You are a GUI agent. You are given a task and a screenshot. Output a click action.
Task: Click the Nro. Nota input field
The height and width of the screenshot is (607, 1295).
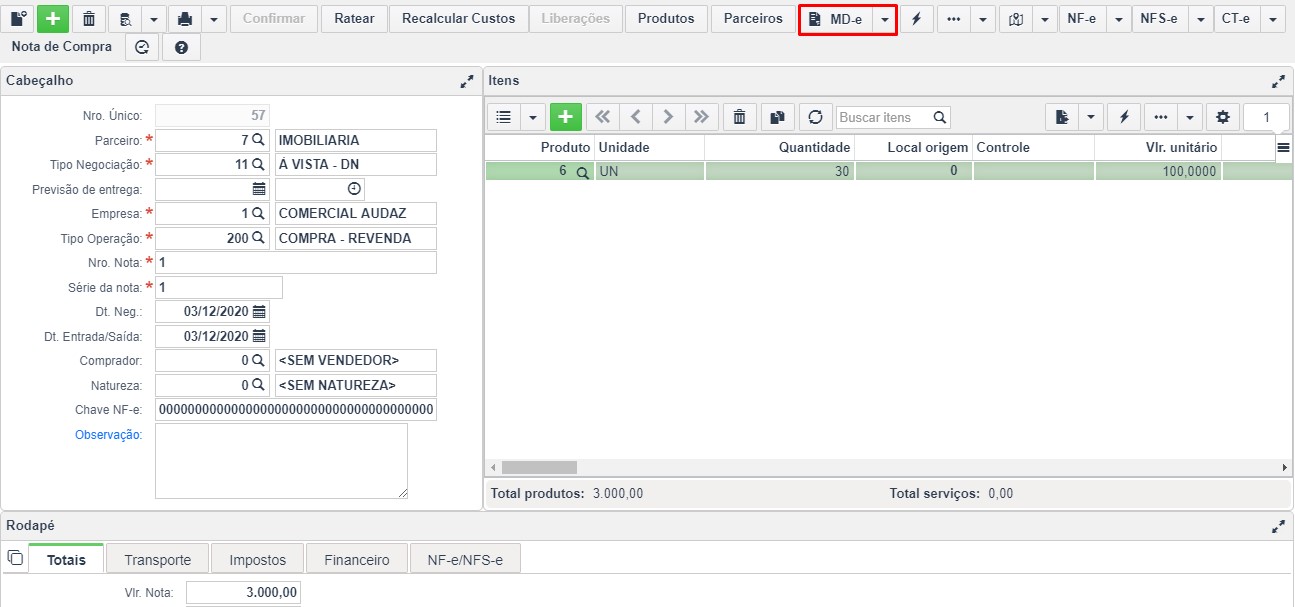click(x=296, y=262)
